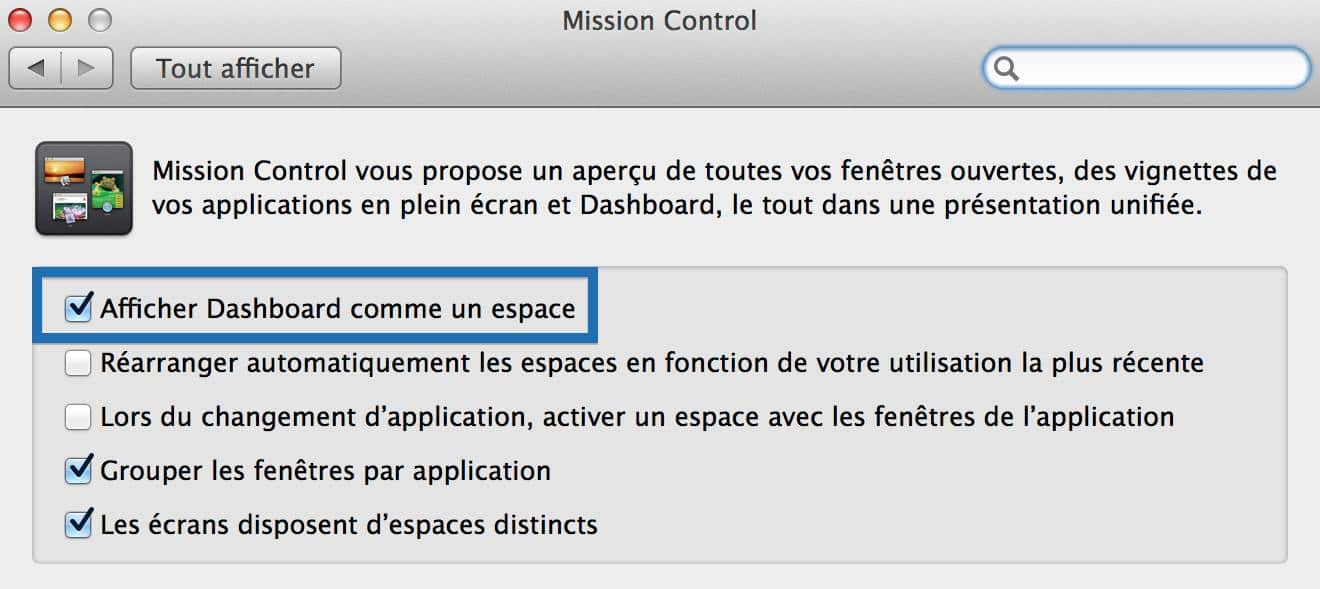Uncheck Afficher Dashboard comme un espace
The width and height of the screenshot is (1320, 589).
79,308
